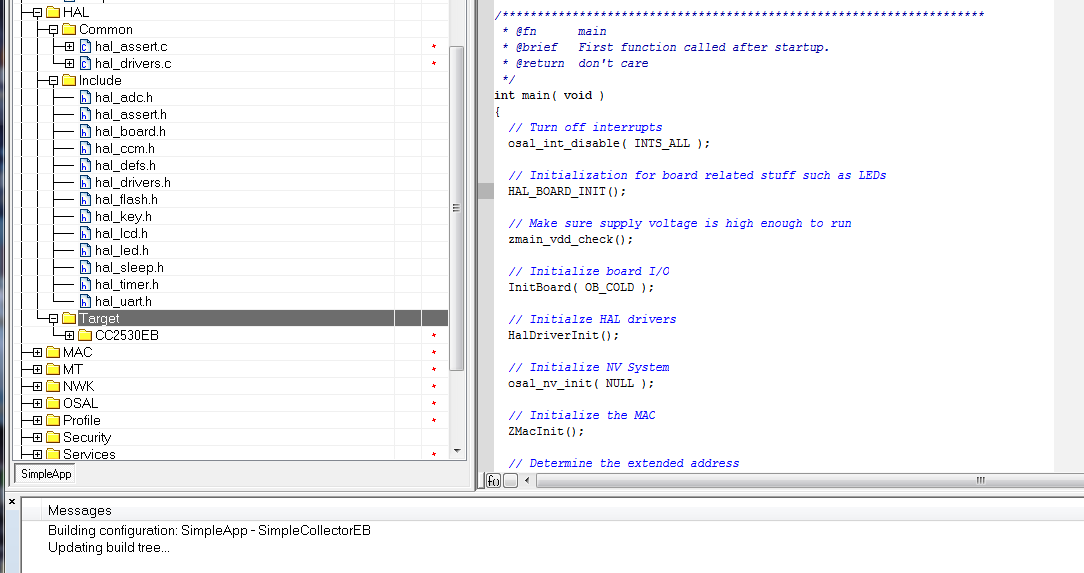Screen dimensions: 1084x573
Task: Collapse the Target folder node
Action: tap(53, 319)
